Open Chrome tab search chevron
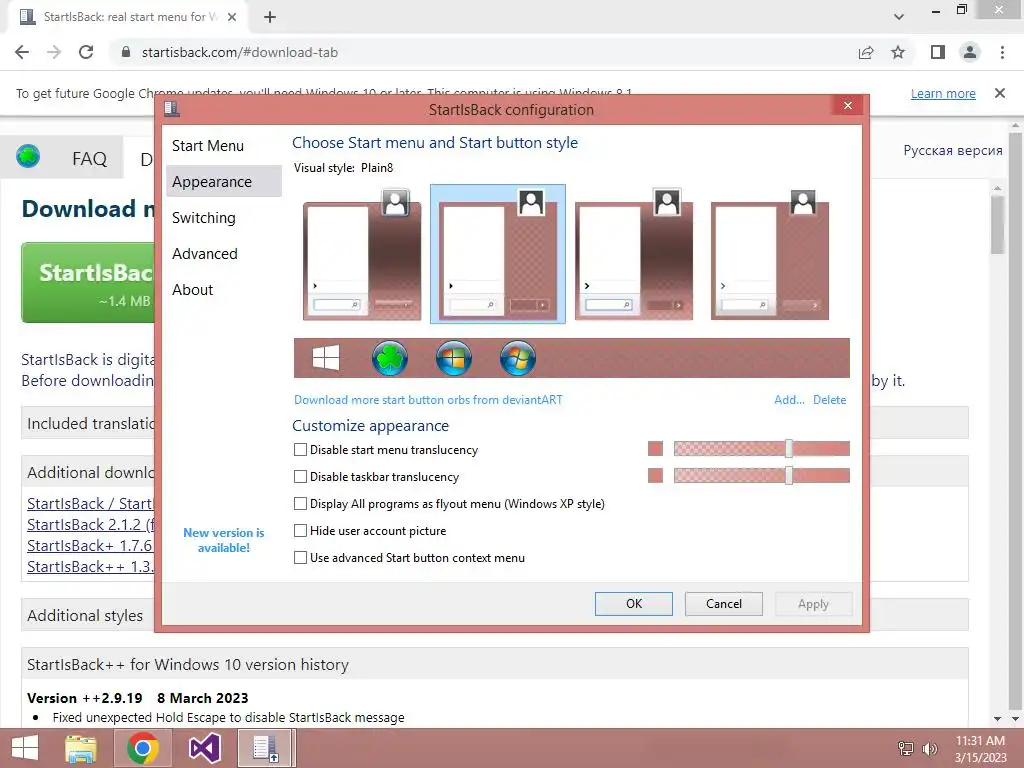Screen dimensions: 1024x768 899,17
